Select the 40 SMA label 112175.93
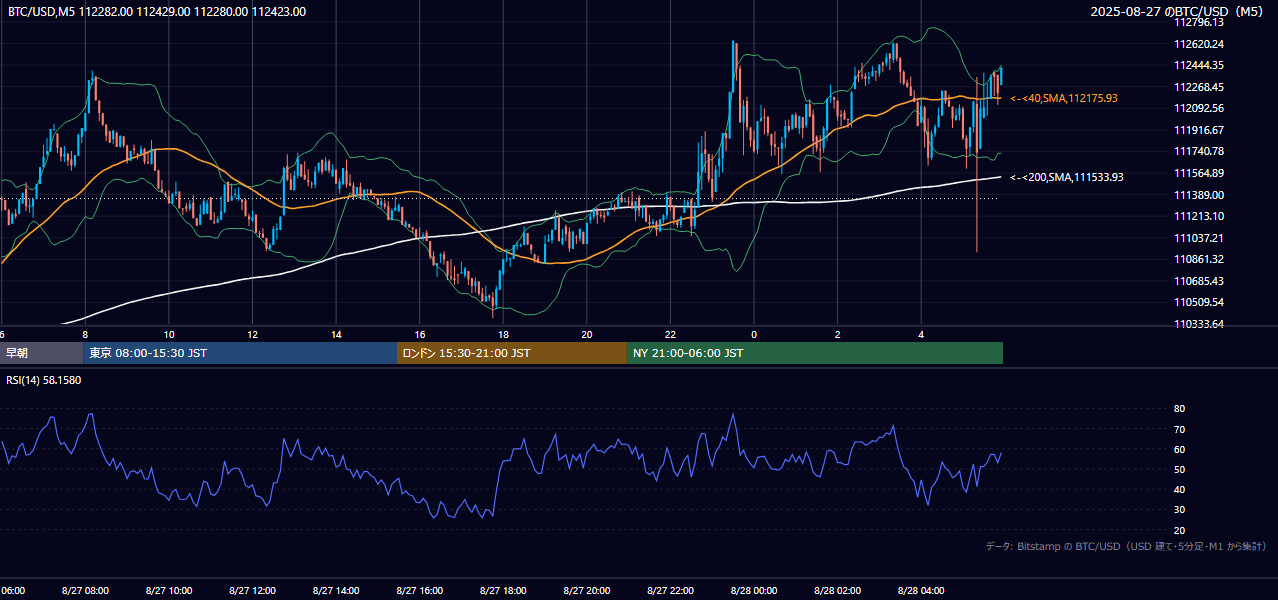This screenshot has height=600, width=1278. (1064, 98)
